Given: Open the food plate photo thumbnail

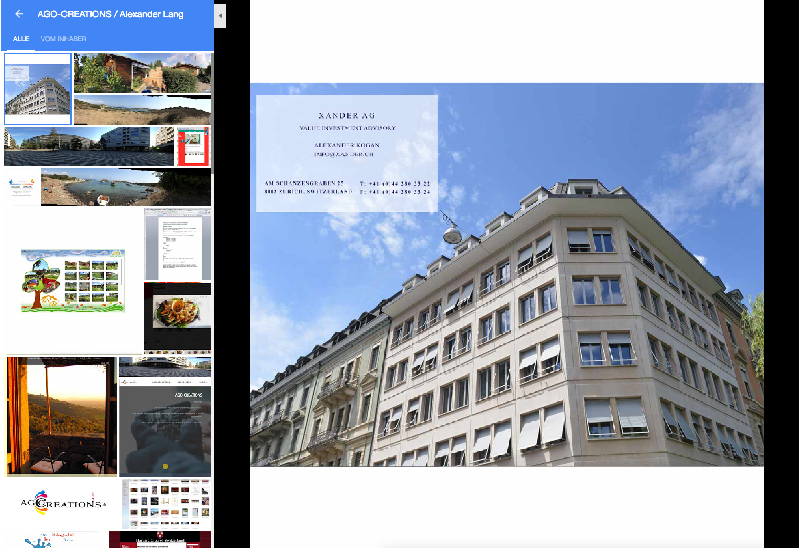Looking at the screenshot, I should pyautogui.click(x=178, y=317).
